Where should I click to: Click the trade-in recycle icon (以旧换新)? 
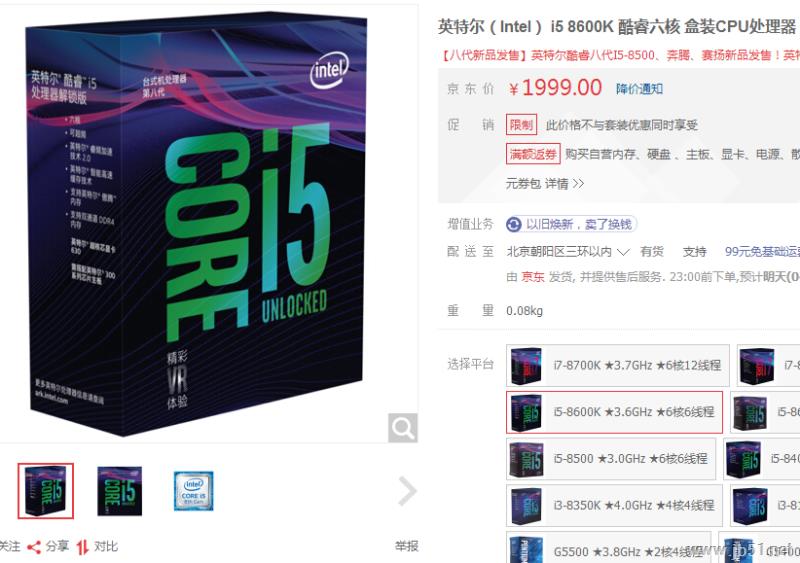click(513, 224)
